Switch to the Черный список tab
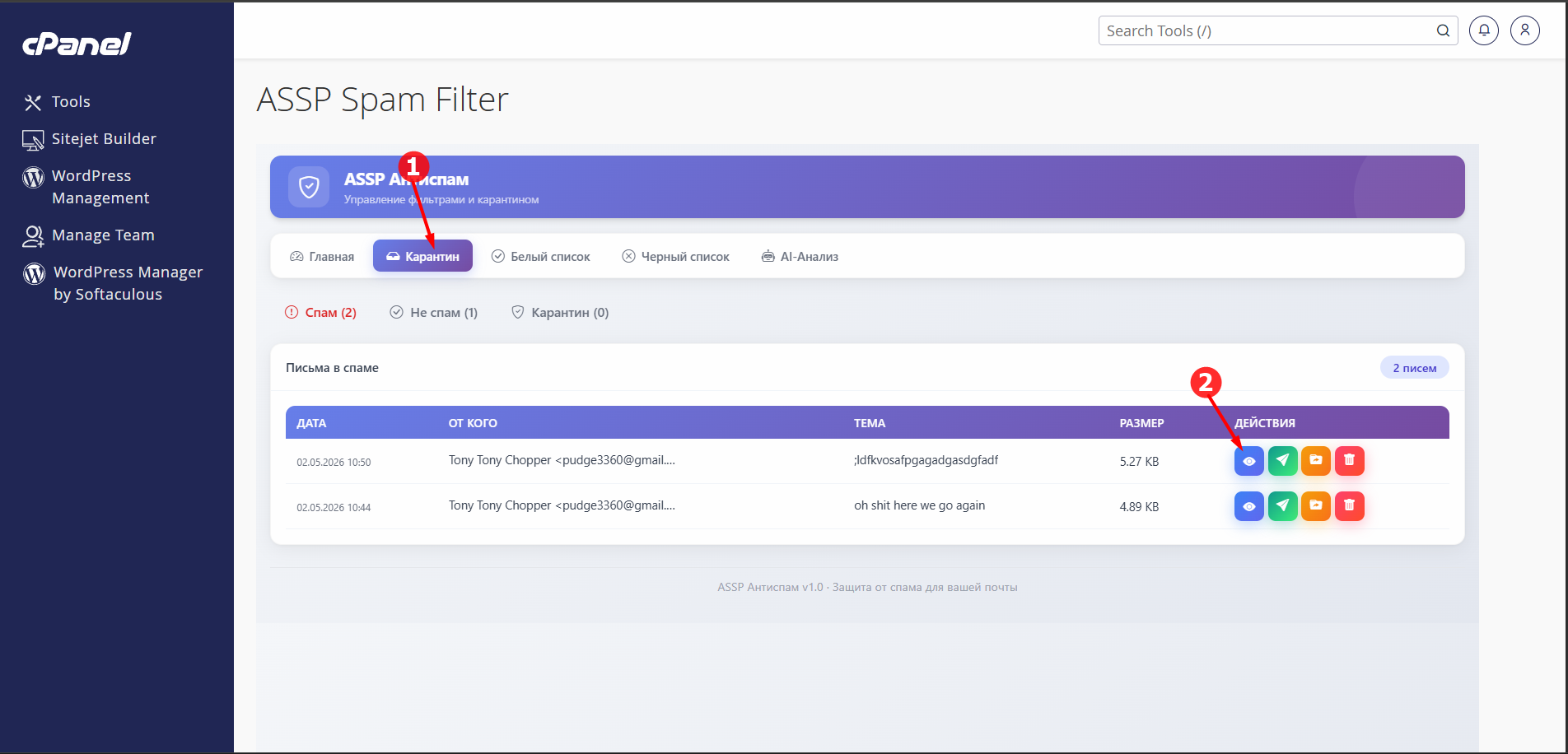This screenshot has width=1568, height=754. coord(676,256)
